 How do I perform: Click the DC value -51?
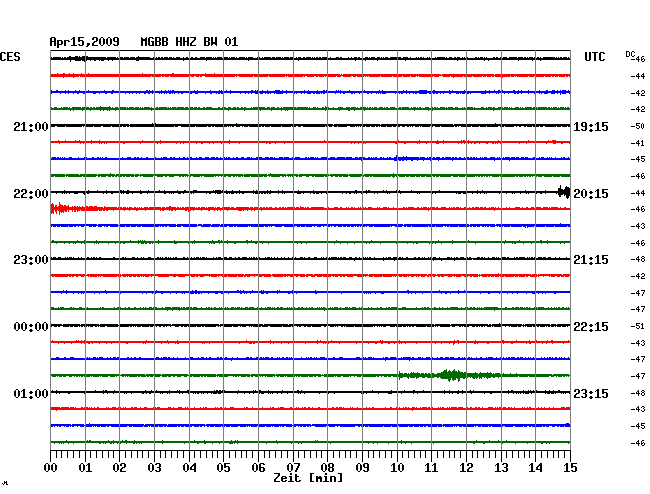pos(638,326)
